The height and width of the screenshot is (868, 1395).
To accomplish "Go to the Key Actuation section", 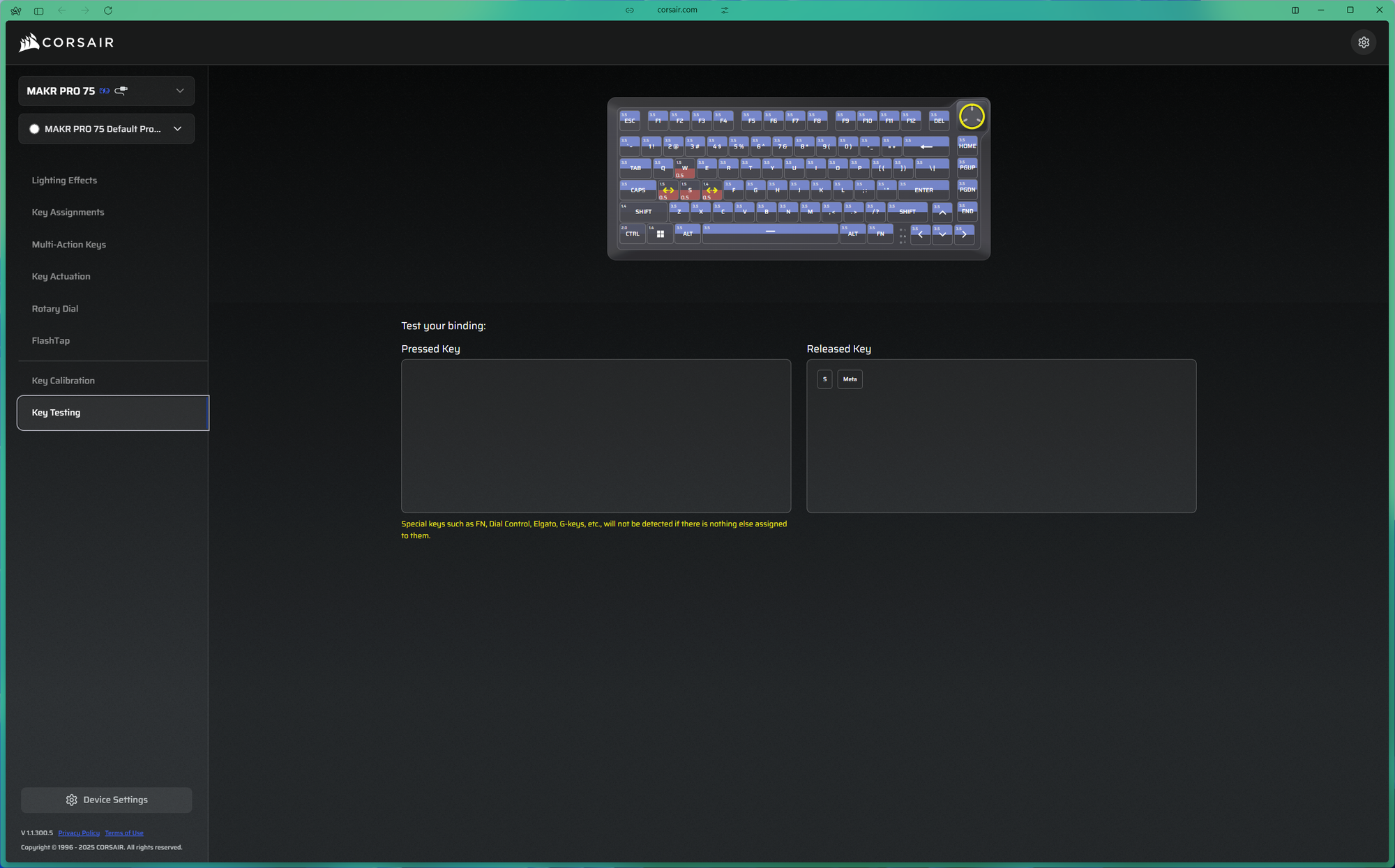I will click(x=61, y=277).
